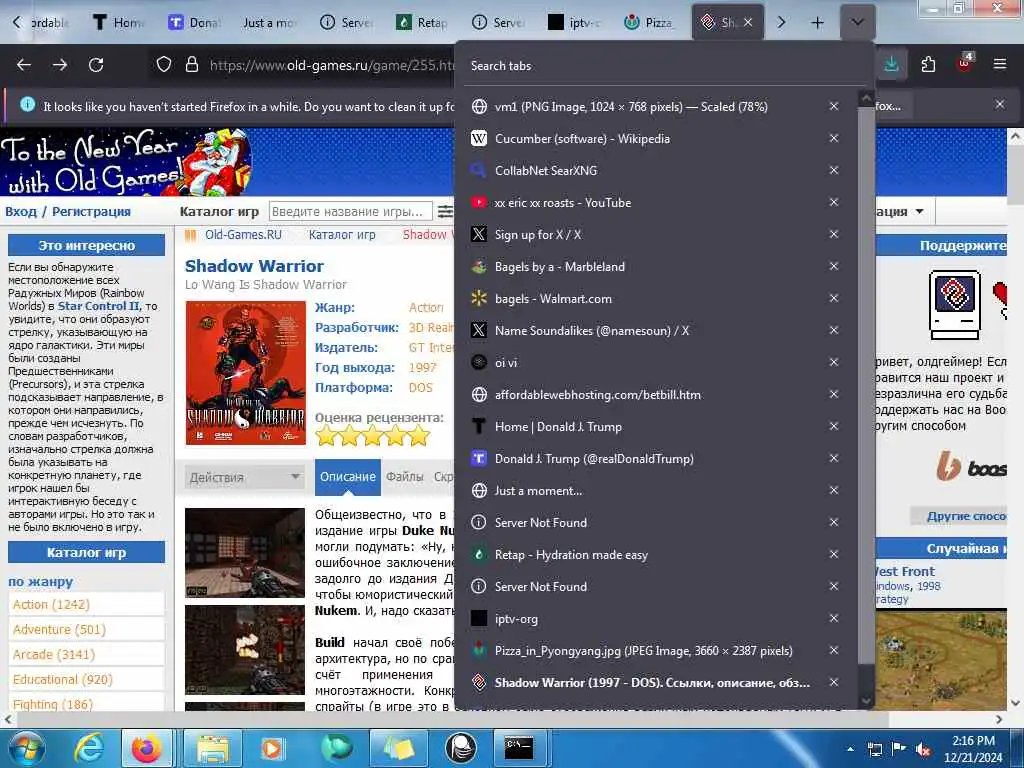Close the bagels - Walmart.com tab from list

834,298
